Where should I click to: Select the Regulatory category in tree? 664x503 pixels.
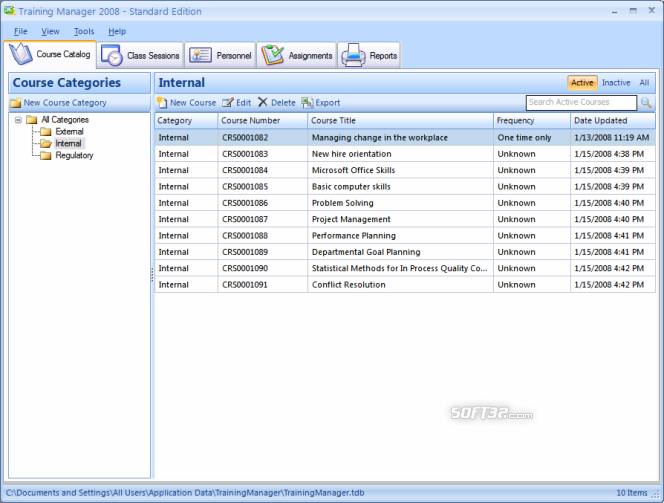[75, 155]
